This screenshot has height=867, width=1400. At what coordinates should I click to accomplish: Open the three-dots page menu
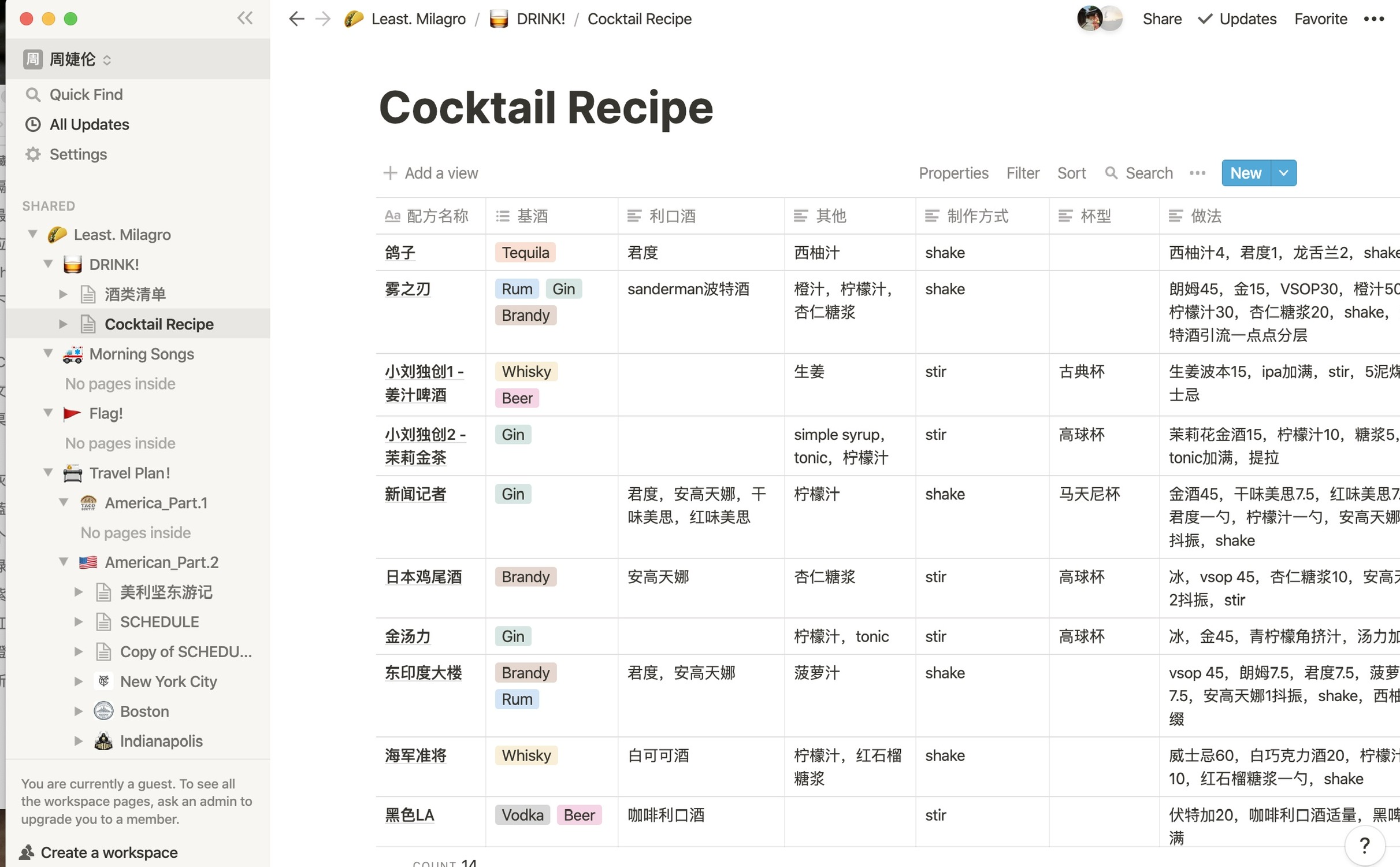point(1373,19)
